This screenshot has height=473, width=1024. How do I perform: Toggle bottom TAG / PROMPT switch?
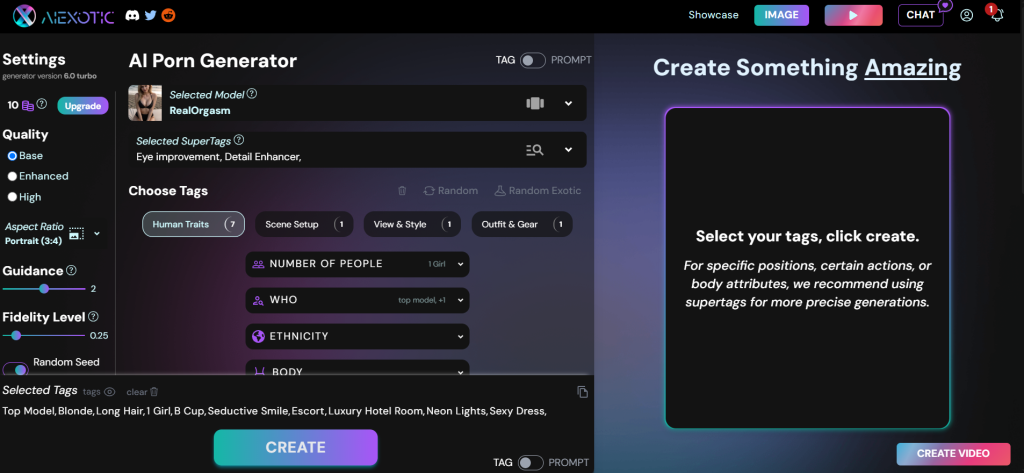[530, 463]
